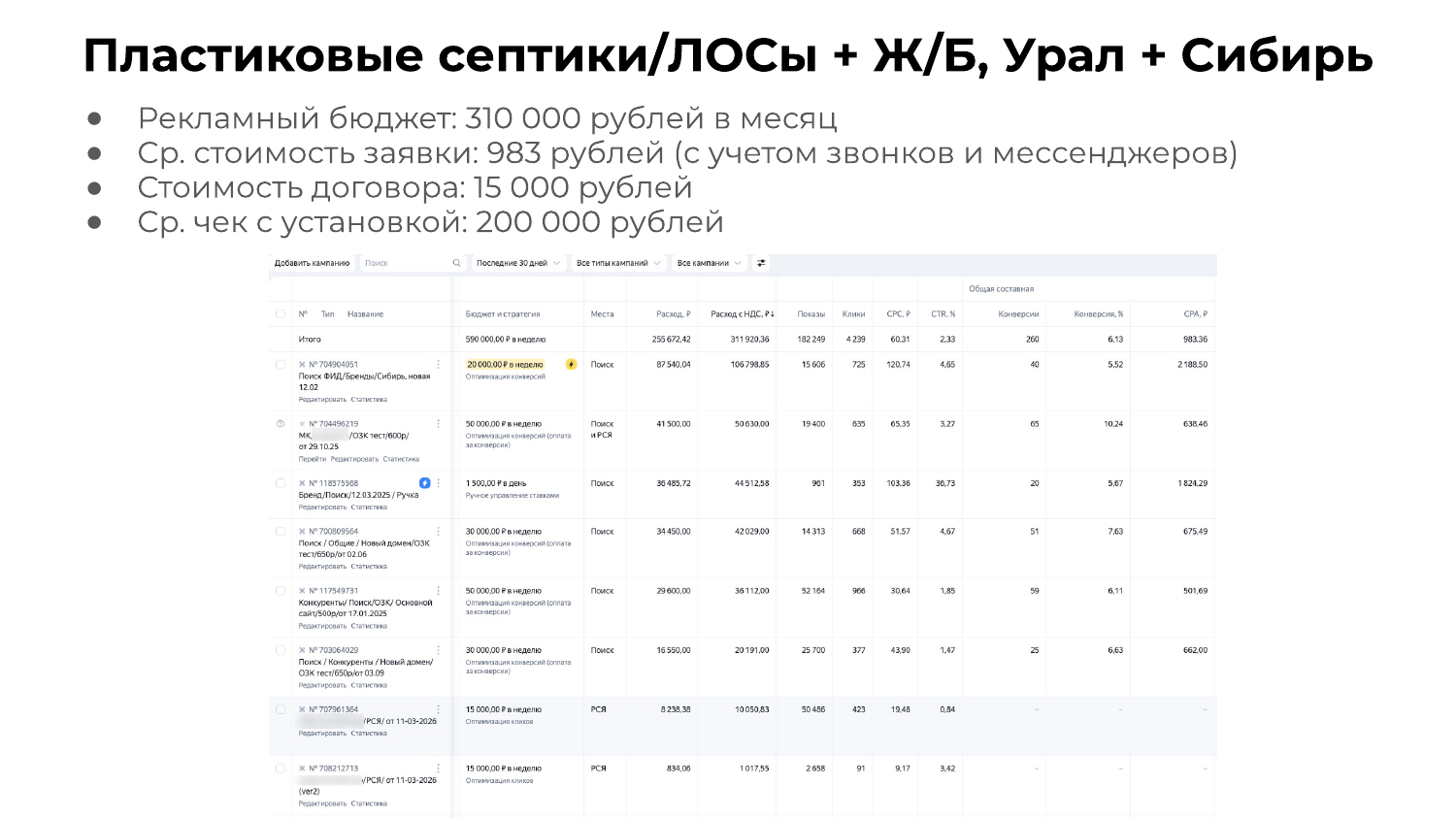Open three-dot menu for campaign 700809564
The image size is (1456, 819).
439,532
